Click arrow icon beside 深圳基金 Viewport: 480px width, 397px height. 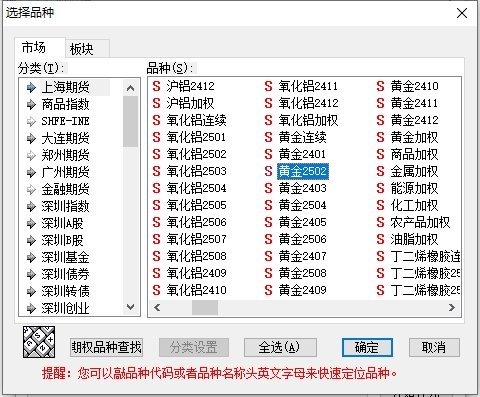pyautogui.click(x=31, y=257)
